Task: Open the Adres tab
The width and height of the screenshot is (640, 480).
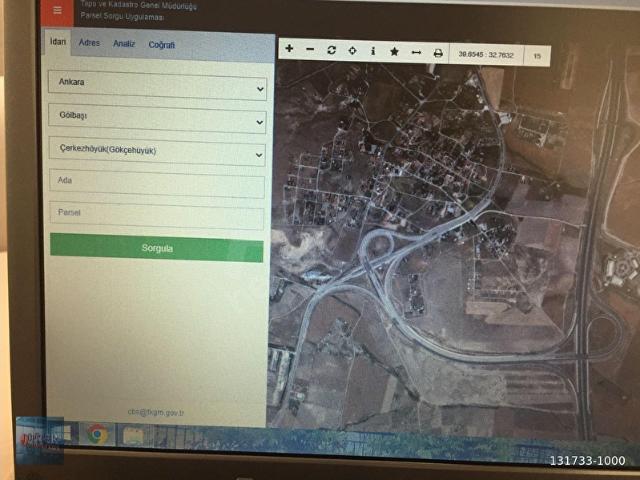Action: pyautogui.click(x=89, y=42)
